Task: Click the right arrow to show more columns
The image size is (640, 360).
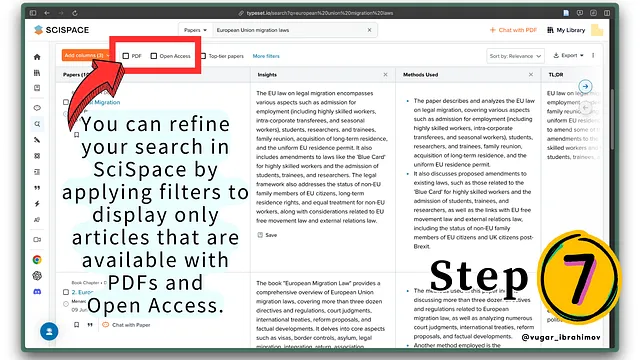Action: pos(585,87)
